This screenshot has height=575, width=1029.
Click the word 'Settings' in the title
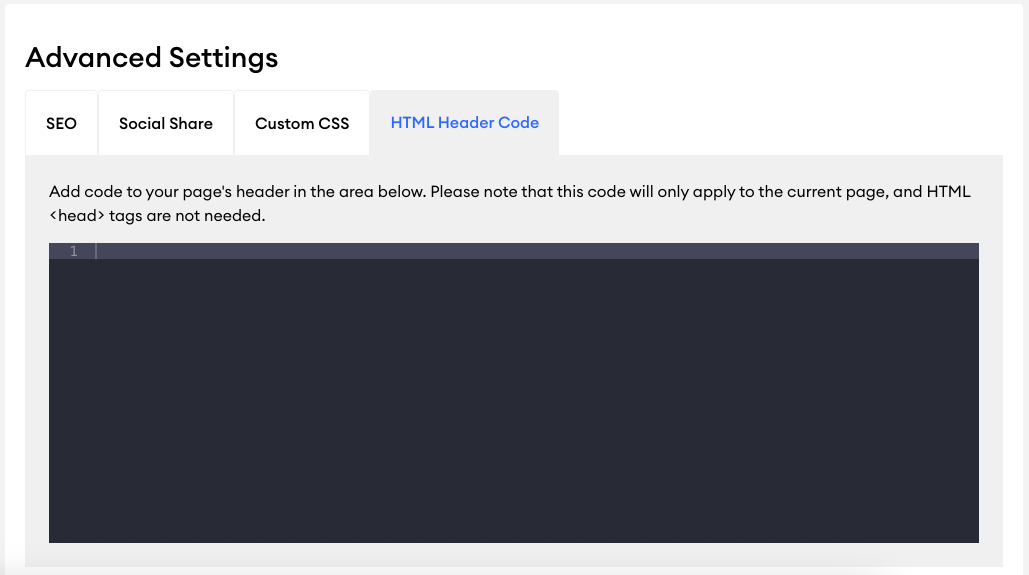tap(224, 58)
